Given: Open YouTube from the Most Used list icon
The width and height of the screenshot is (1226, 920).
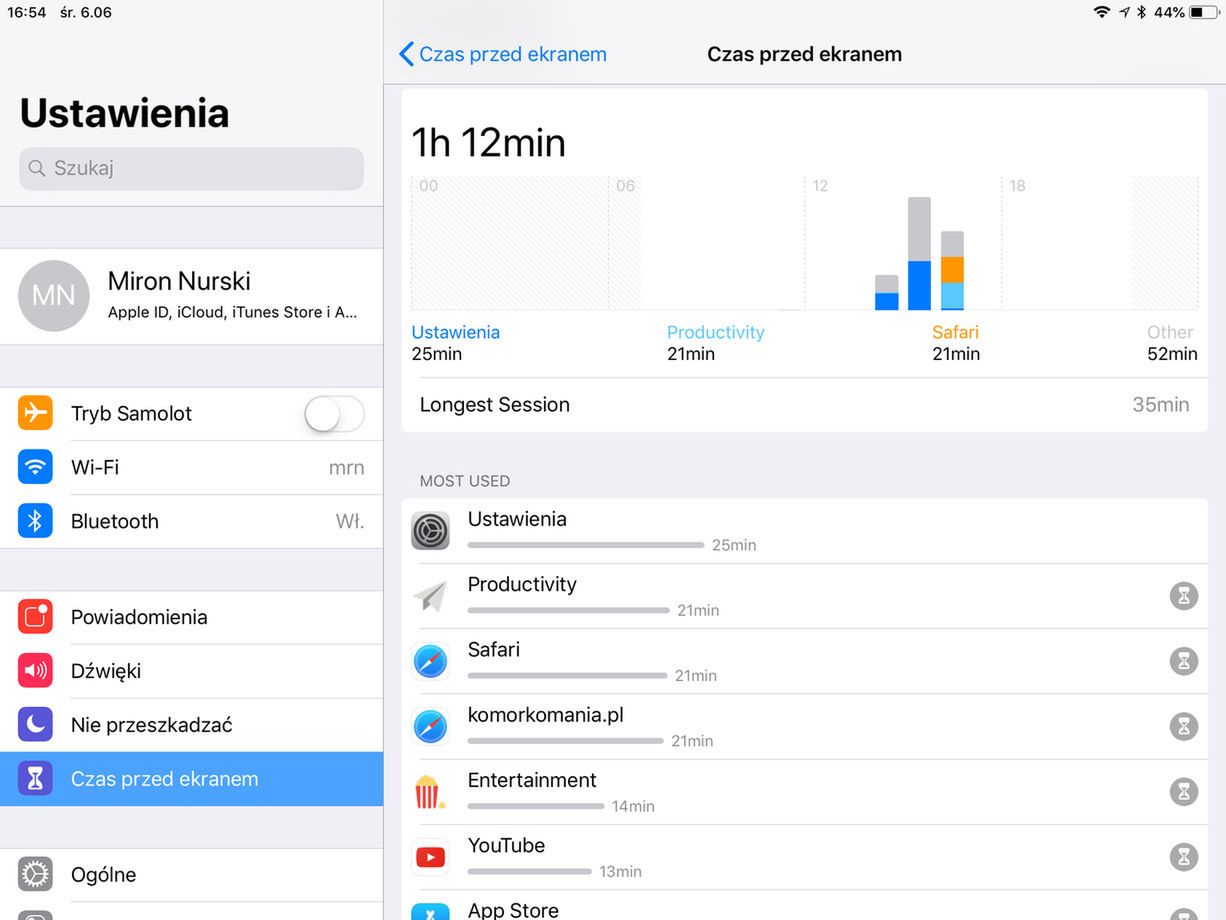Looking at the screenshot, I should pos(430,857).
